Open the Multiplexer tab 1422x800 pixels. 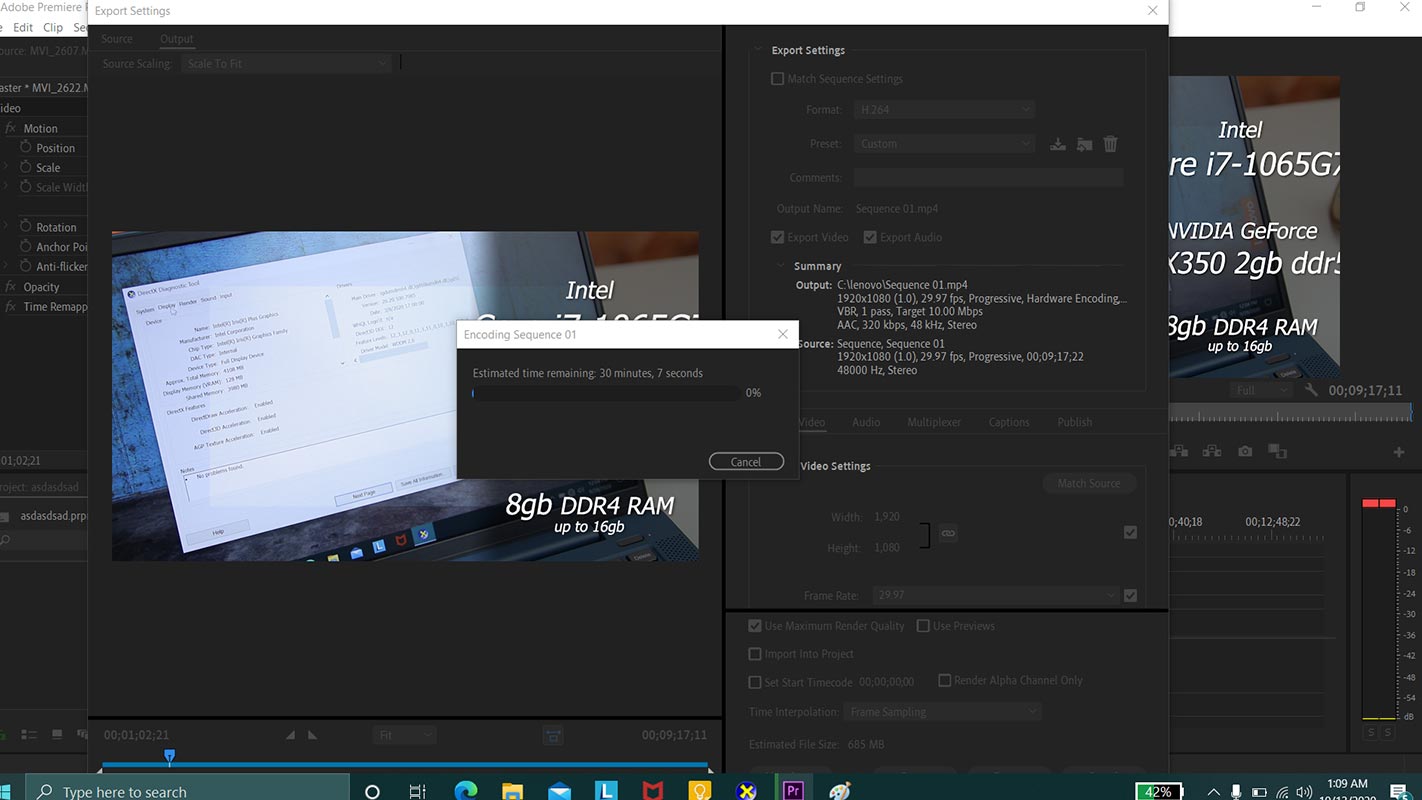934,422
